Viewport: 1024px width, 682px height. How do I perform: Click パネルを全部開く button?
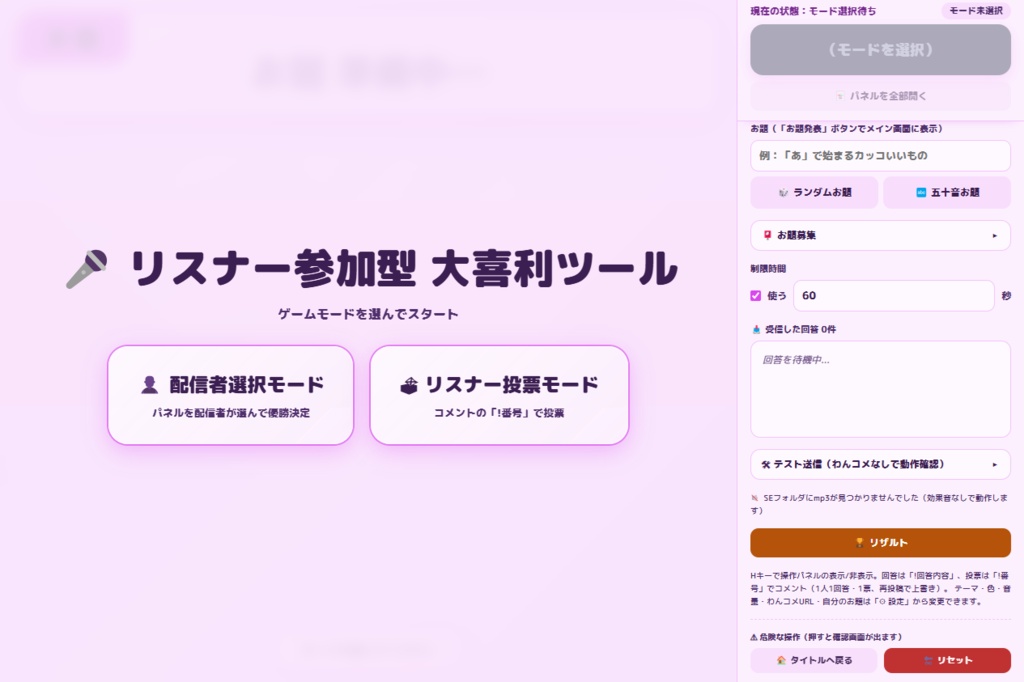coord(880,96)
